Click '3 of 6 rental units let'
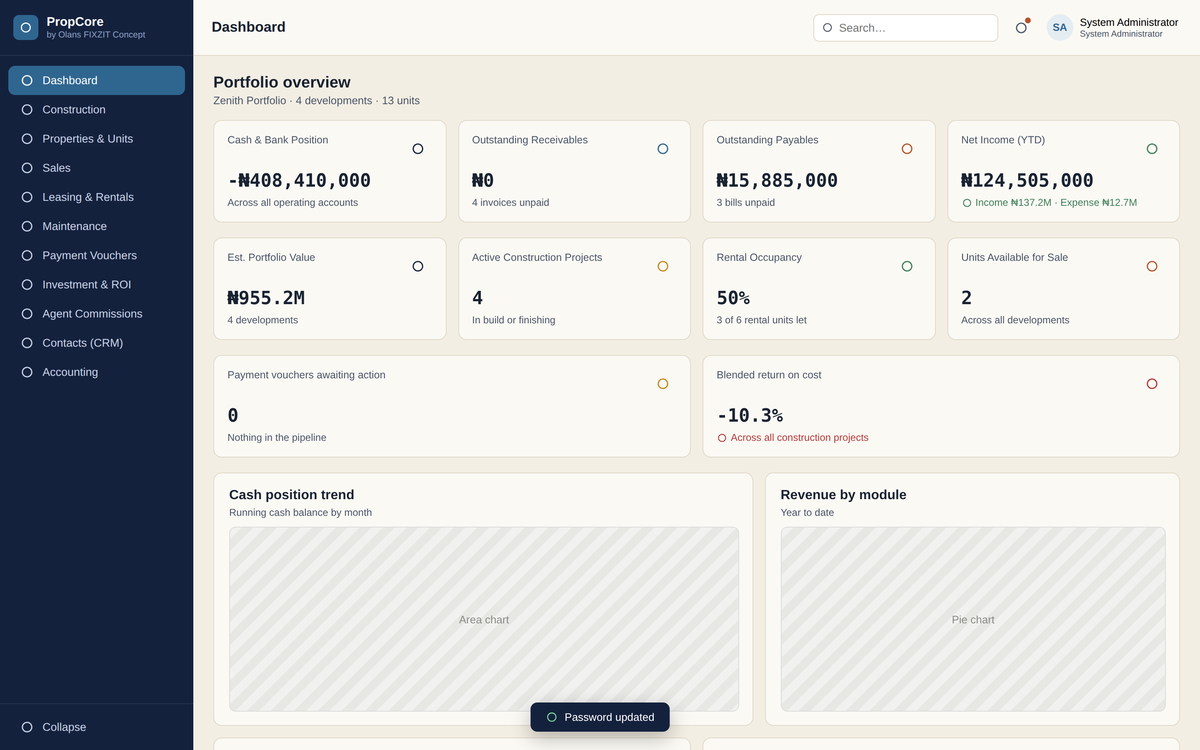The height and width of the screenshot is (750, 1200). point(762,320)
